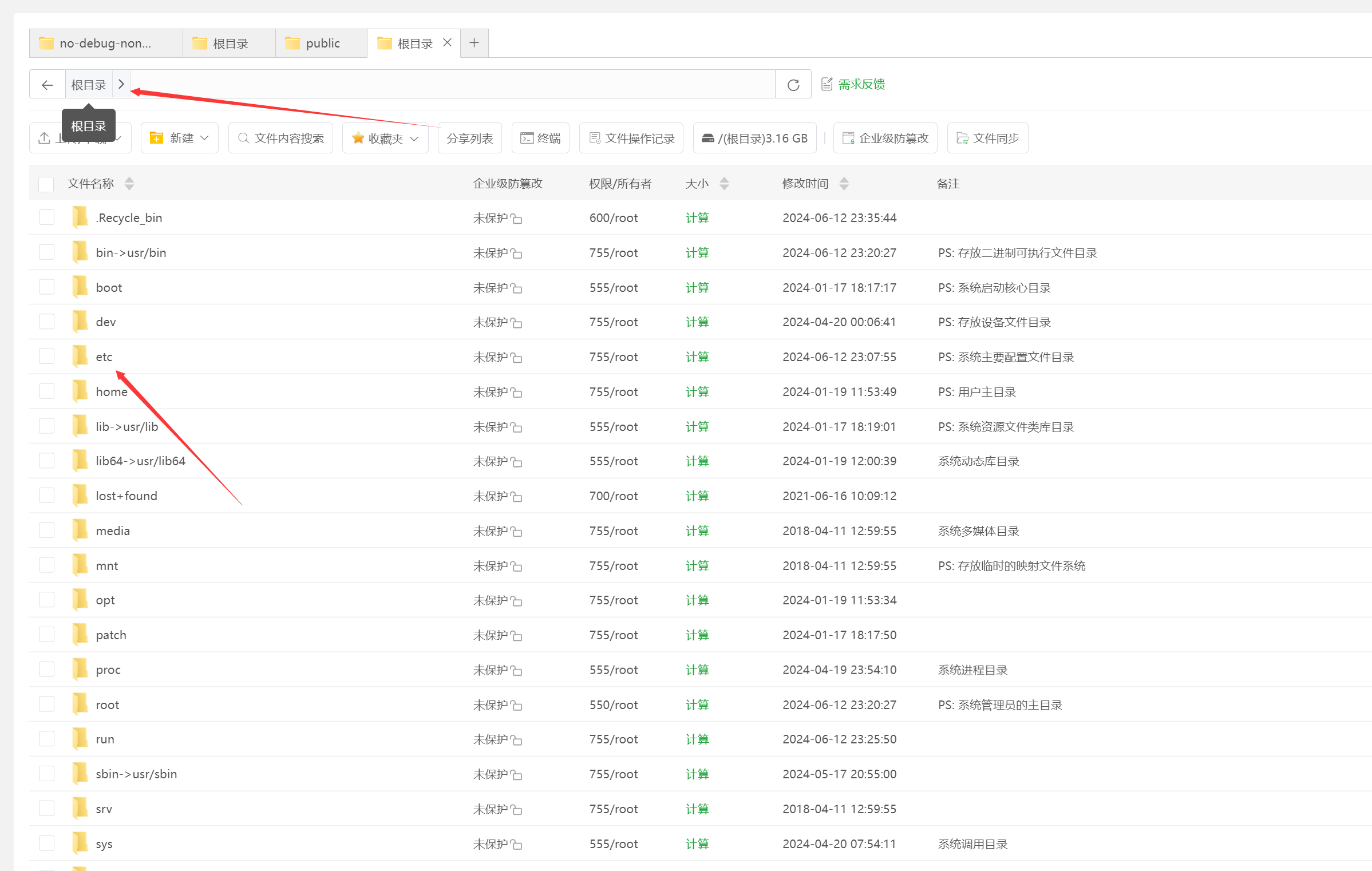
Task: Click 计算 for the sbin->usr/sbin row
Action: click(x=697, y=774)
